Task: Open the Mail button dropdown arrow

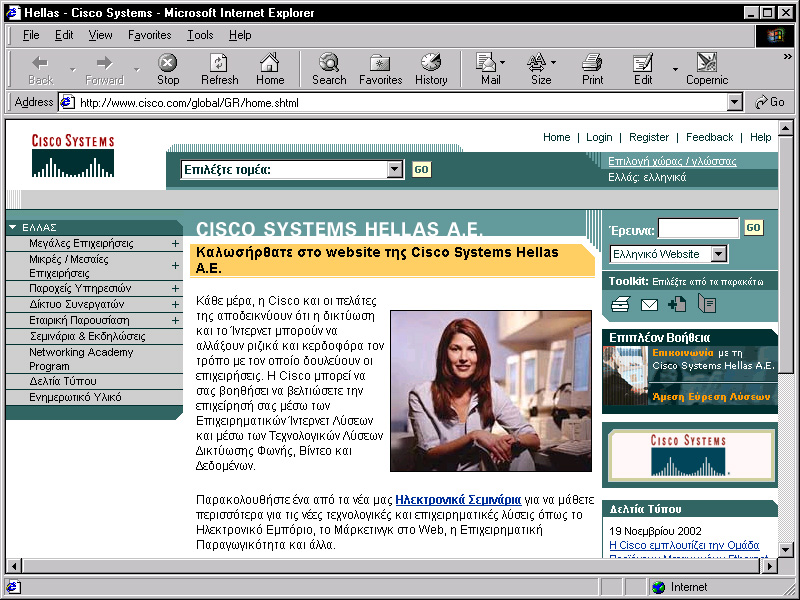Action: (503, 62)
